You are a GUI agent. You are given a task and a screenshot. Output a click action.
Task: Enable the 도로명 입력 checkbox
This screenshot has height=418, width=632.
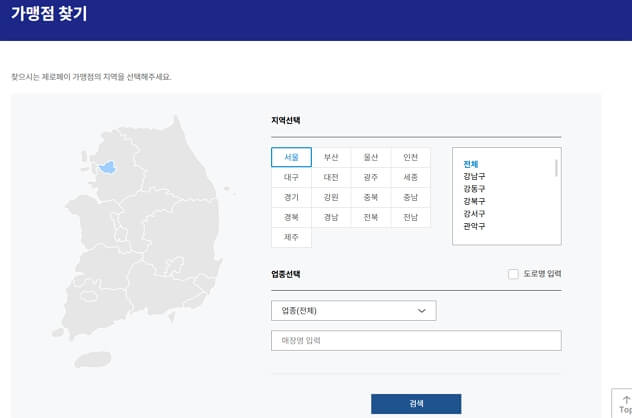click(x=513, y=274)
